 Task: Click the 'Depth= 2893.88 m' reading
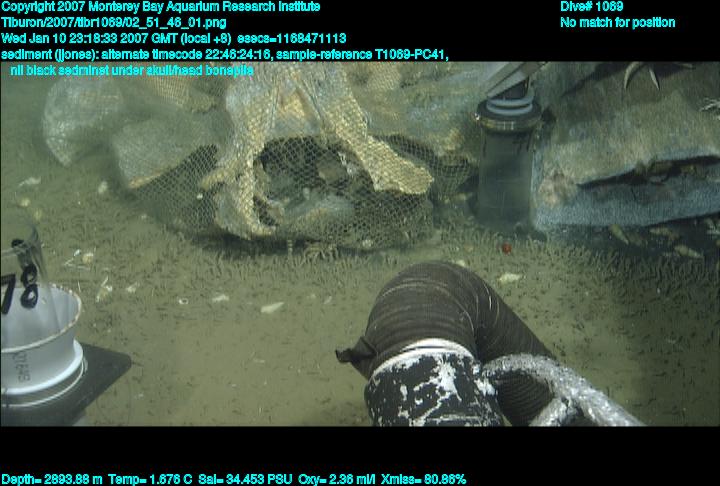point(52,480)
